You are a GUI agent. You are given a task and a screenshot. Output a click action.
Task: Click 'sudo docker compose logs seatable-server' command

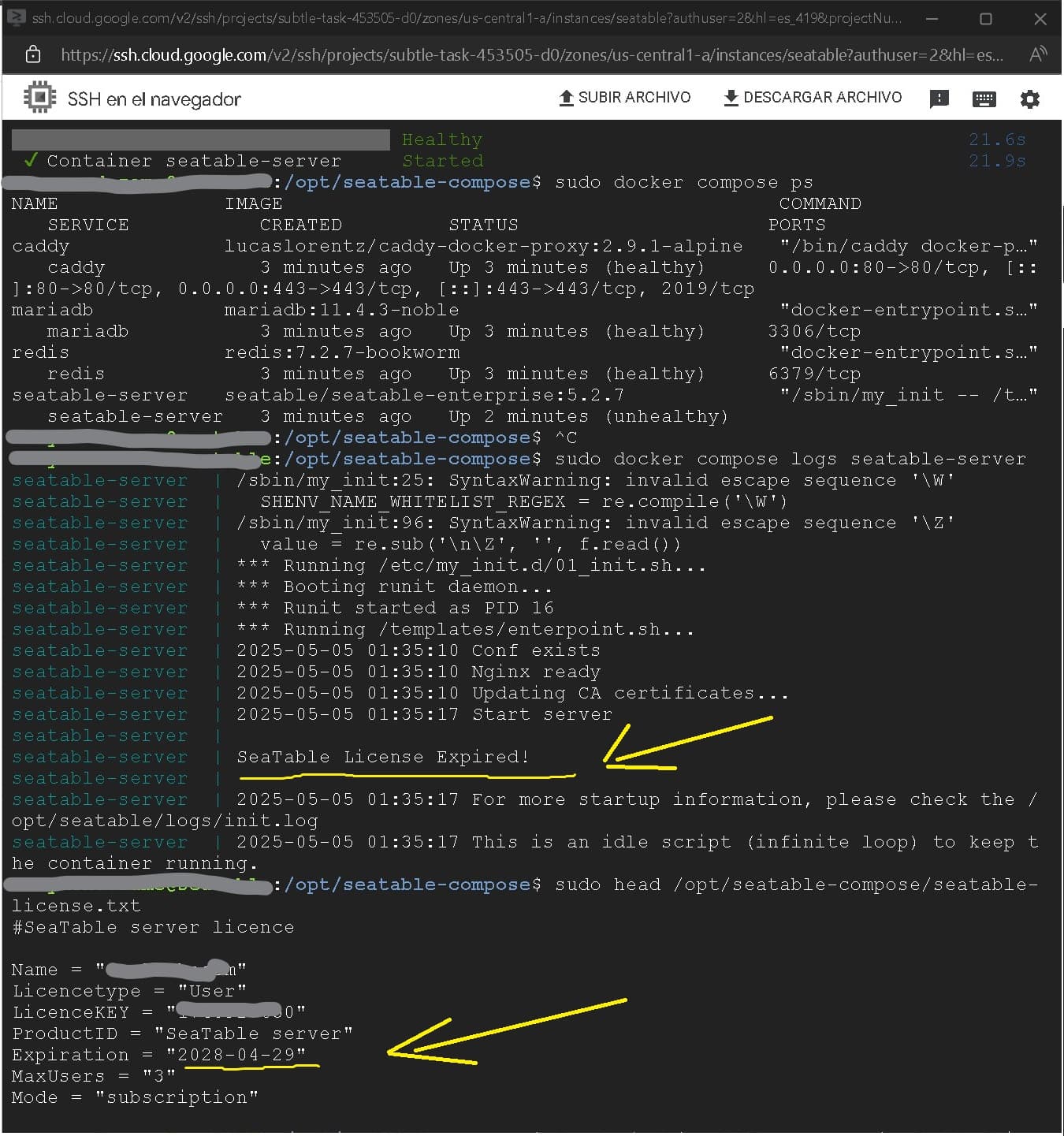pos(791,459)
